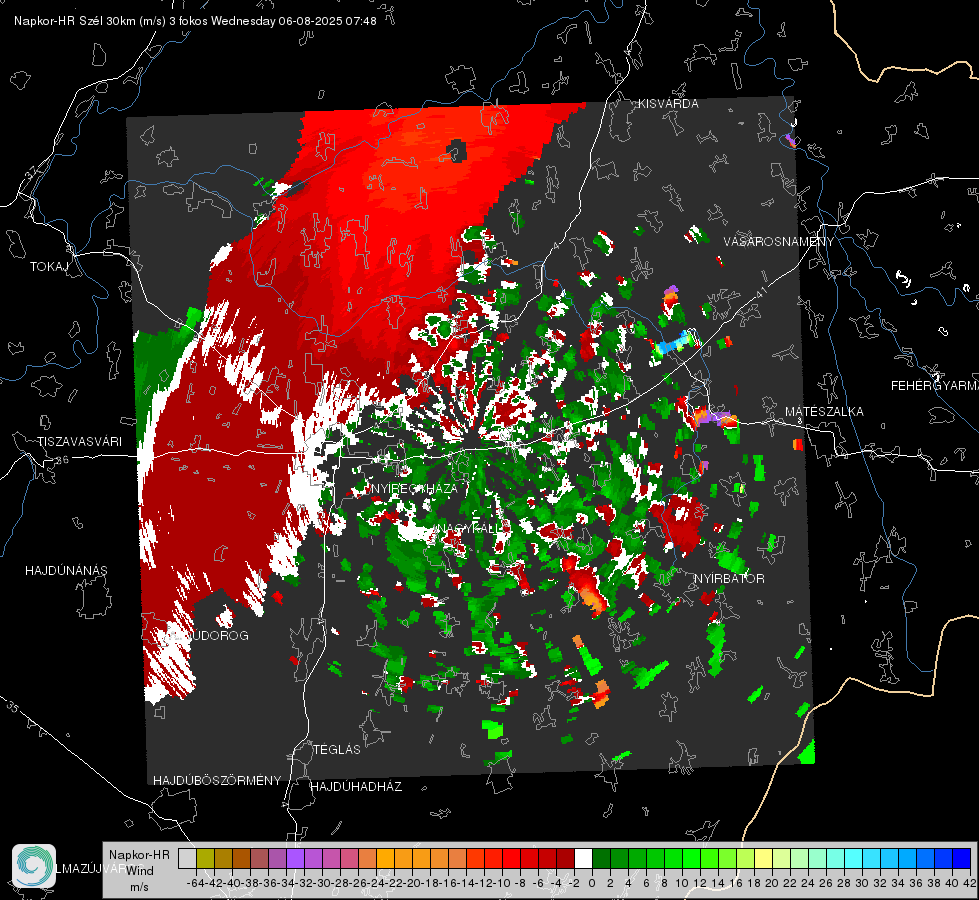979x900 pixels.
Task: Click road number 36 near Tiszavasvári
Action: click(x=62, y=460)
